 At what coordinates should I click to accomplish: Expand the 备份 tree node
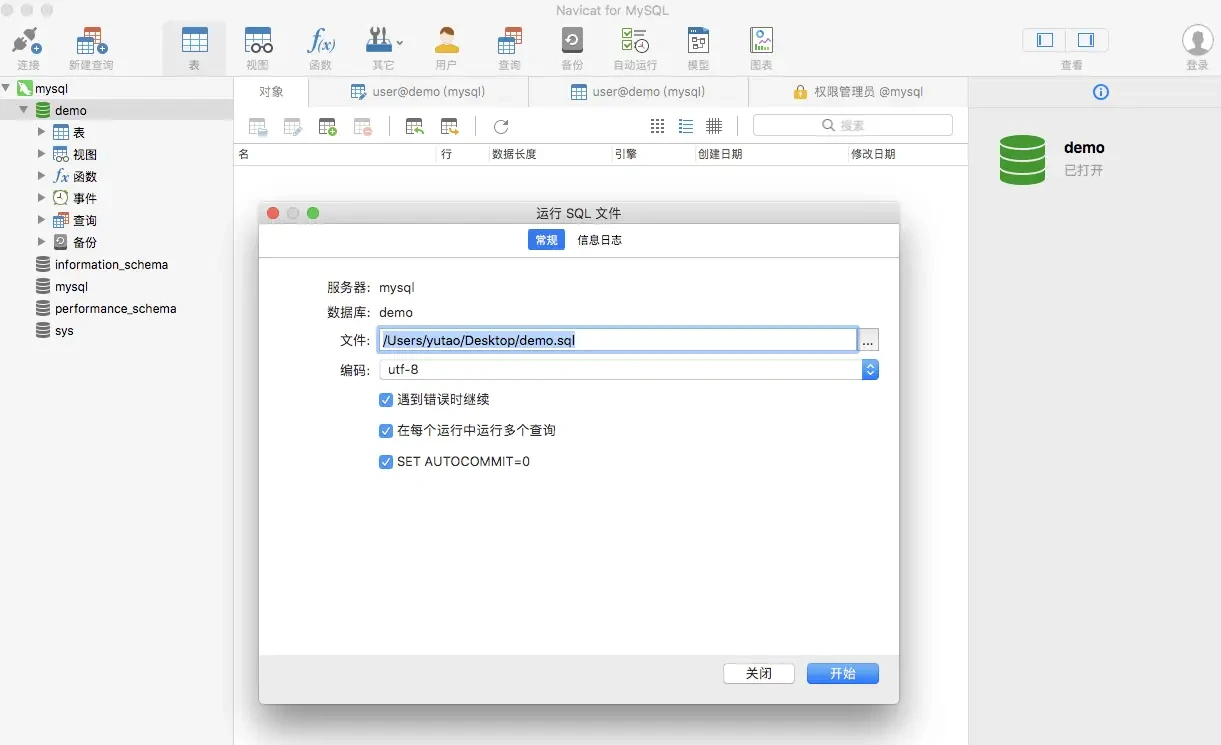click(41, 242)
